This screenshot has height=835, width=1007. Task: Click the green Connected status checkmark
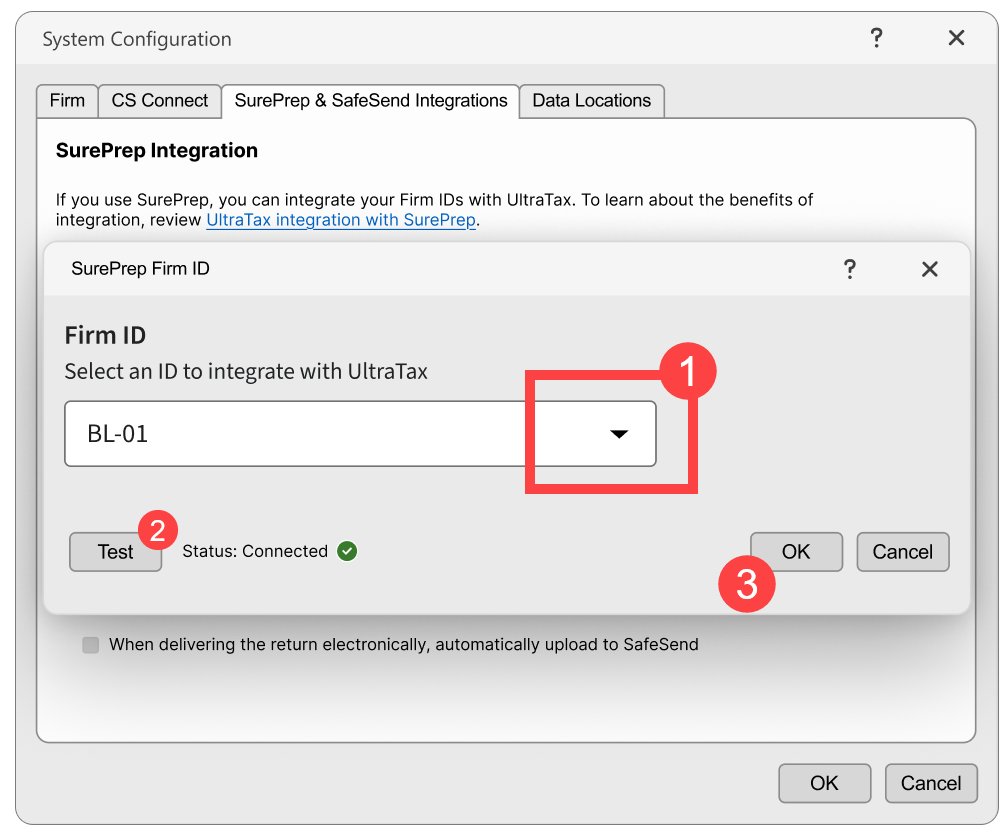346,550
